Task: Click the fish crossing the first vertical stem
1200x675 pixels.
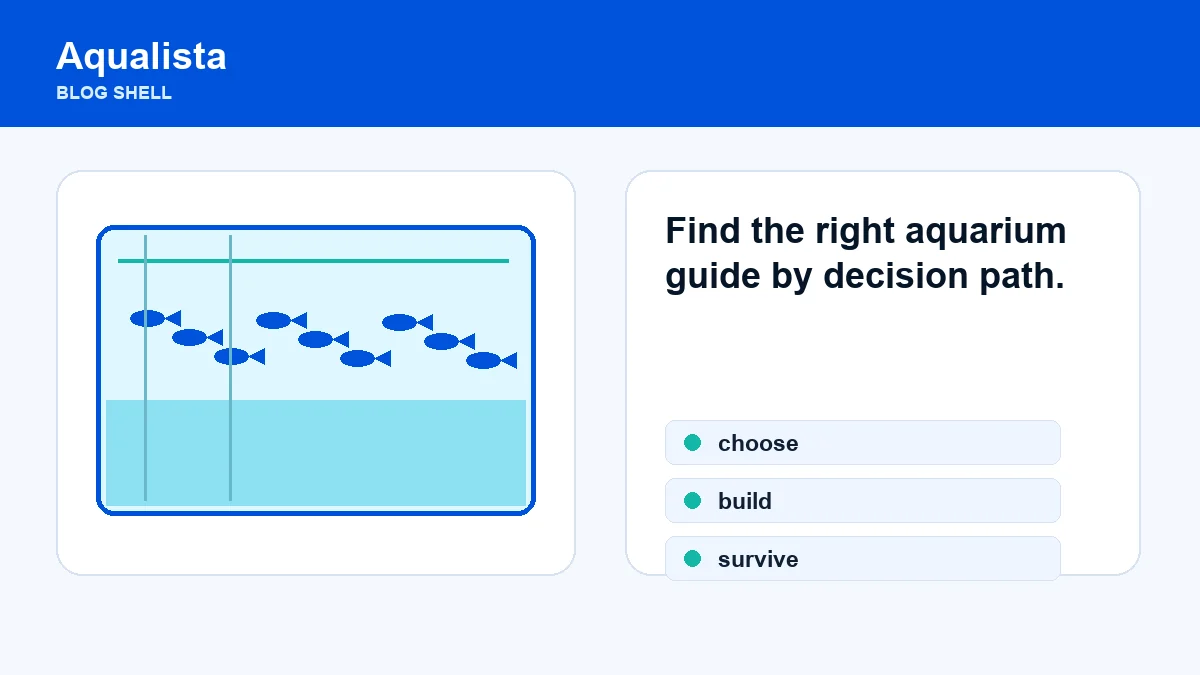Action: click(x=155, y=318)
